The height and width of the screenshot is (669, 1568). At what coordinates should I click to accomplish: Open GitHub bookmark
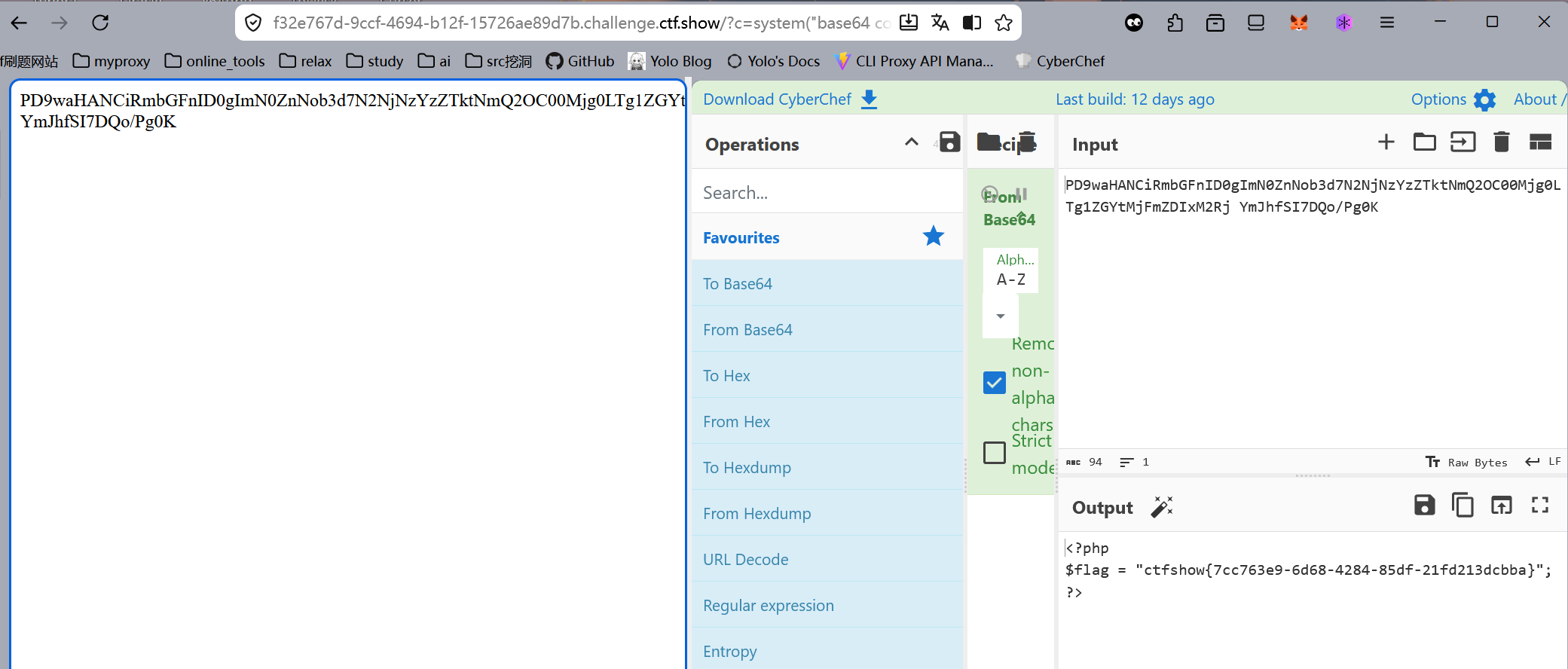580,61
